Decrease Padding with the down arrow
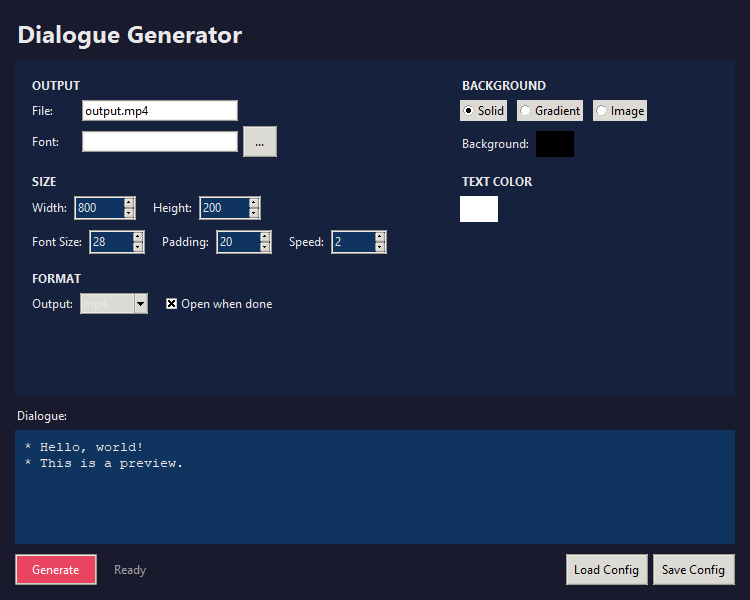The image size is (750, 600). pos(265,247)
